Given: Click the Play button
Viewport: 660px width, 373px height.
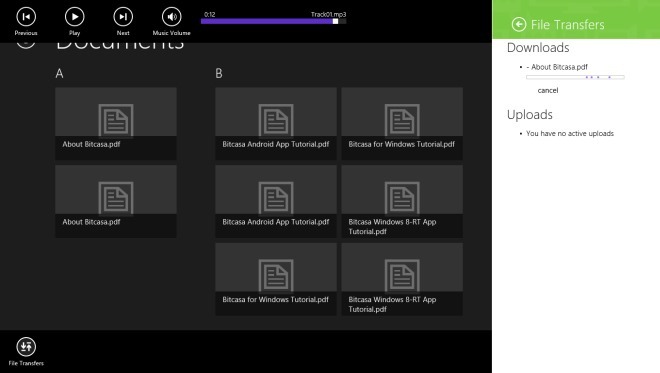Looking at the screenshot, I should coord(75,17).
